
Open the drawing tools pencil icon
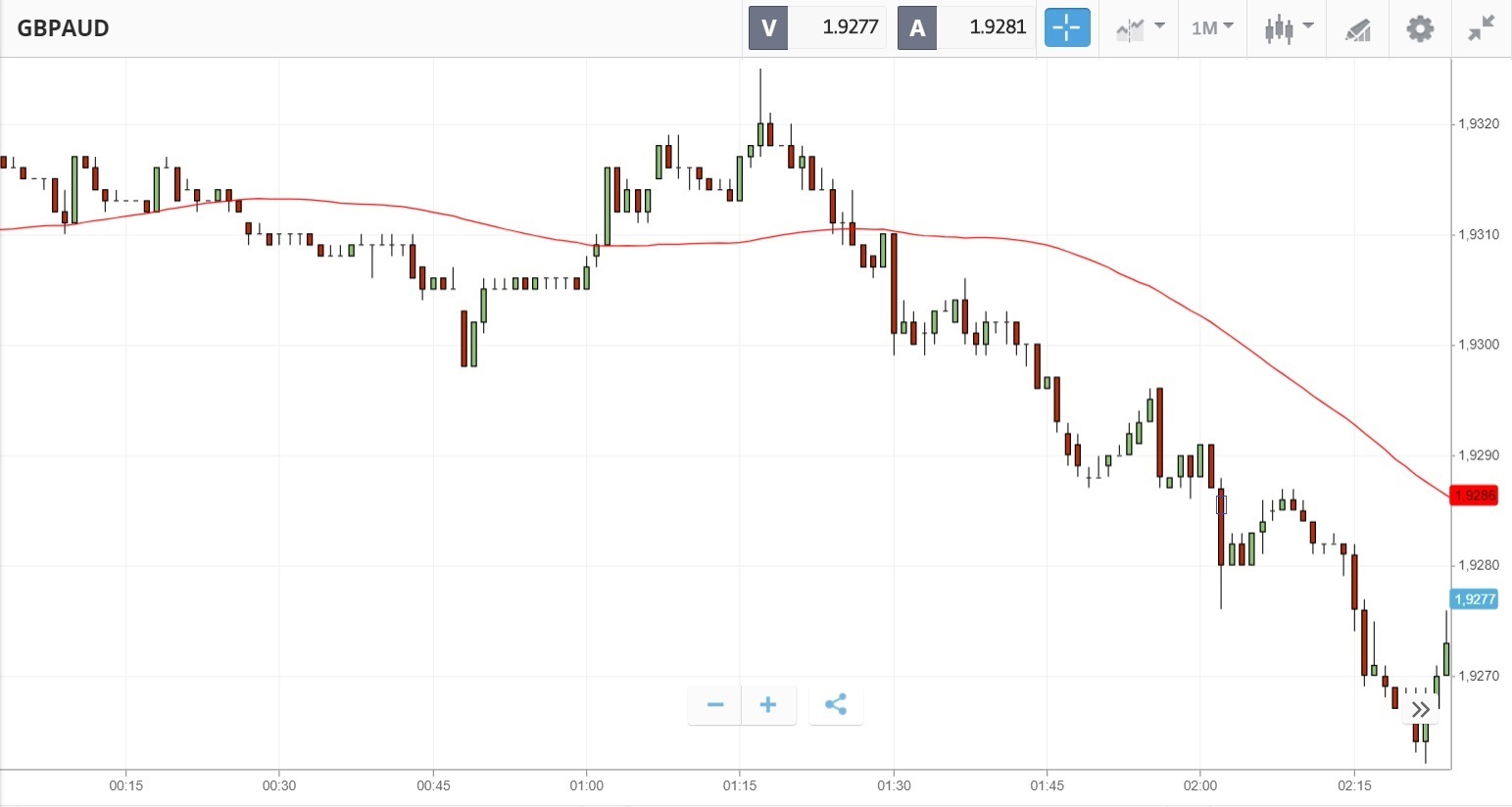pos(1357,28)
